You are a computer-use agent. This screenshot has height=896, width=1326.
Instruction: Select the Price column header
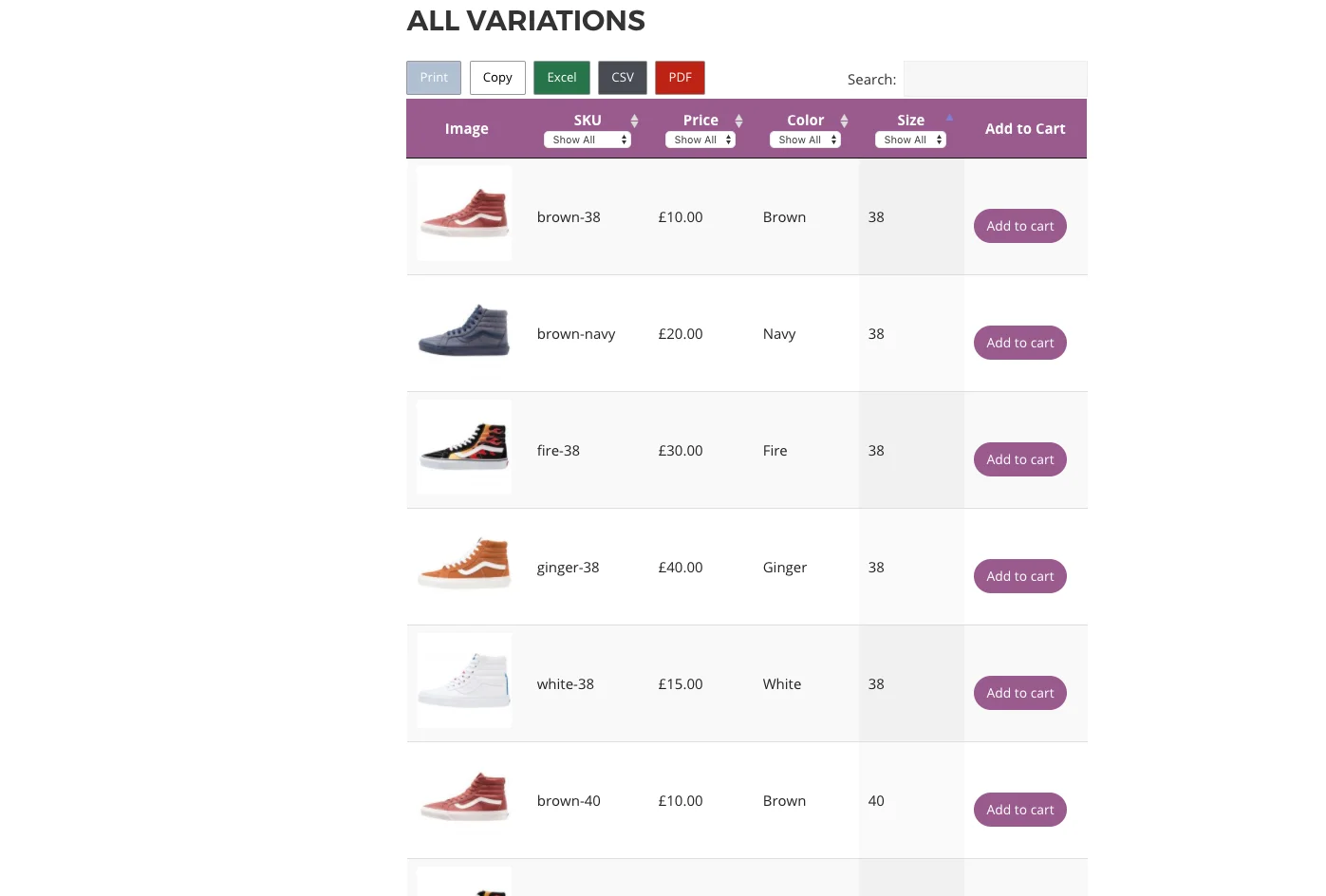pos(700,120)
